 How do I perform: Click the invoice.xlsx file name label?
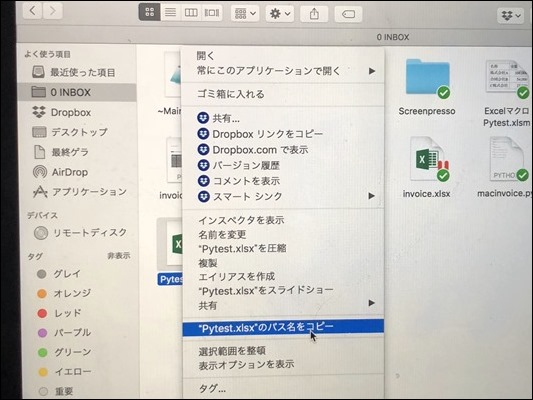click(x=426, y=194)
